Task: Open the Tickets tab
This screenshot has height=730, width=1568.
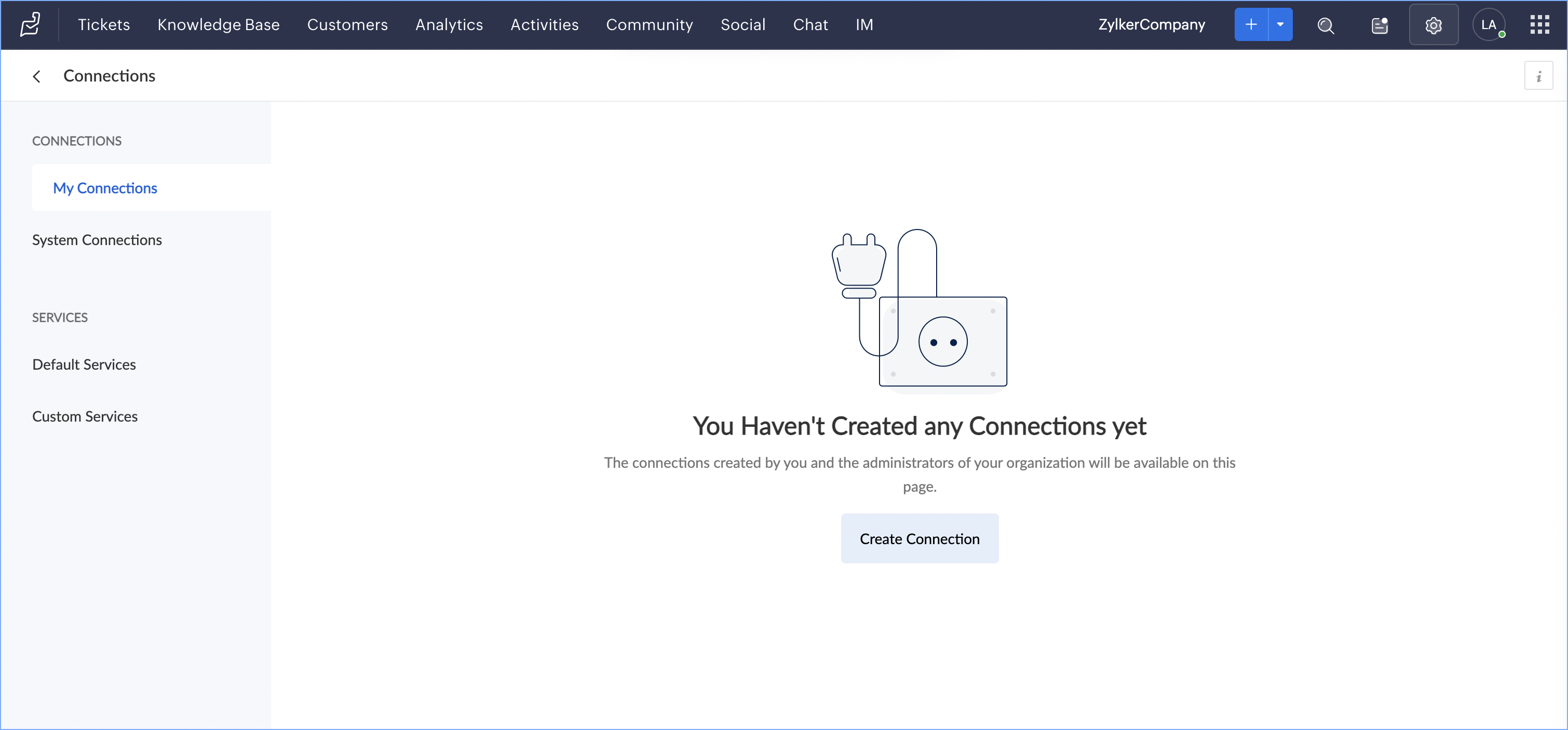Action: tap(104, 24)
